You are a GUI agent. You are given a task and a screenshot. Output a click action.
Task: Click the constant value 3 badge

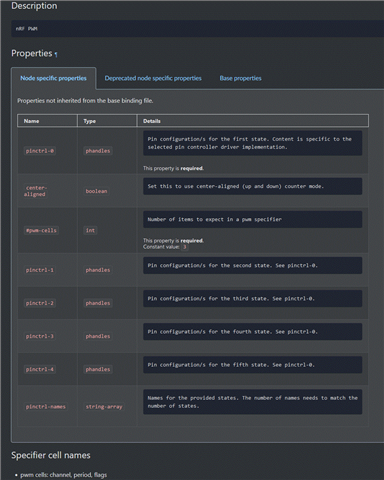pos(184,247)
